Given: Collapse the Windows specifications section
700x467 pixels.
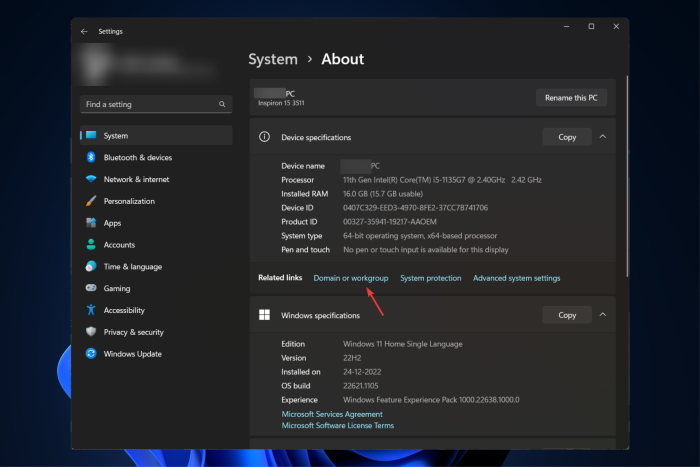Looking at the screenshot, I should [603, 315].
